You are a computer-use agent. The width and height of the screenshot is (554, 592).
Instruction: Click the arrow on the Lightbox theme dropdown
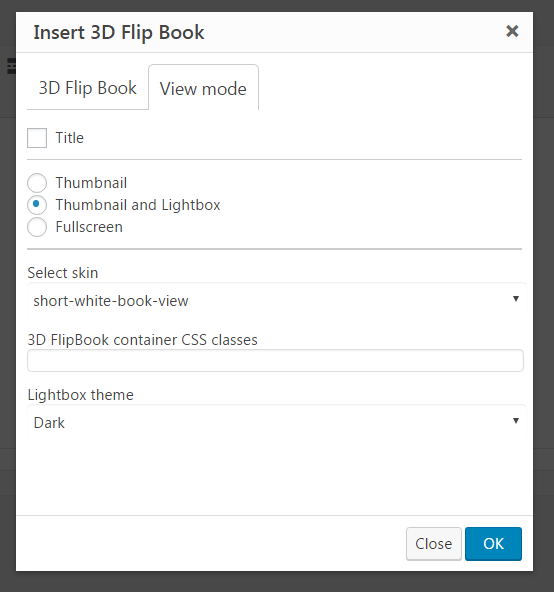click(x=515, y=421)
